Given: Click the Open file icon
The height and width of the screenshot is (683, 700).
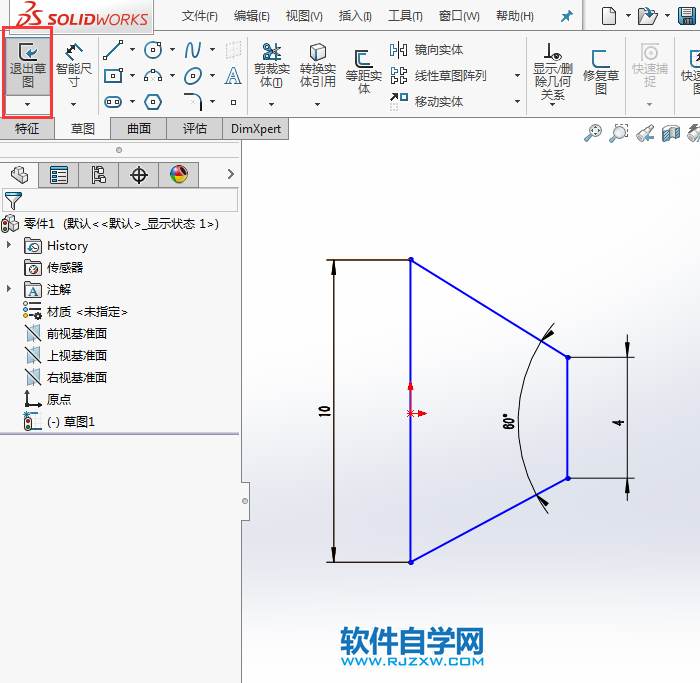Looking at the screenshot, I should (x=647, y=16).
